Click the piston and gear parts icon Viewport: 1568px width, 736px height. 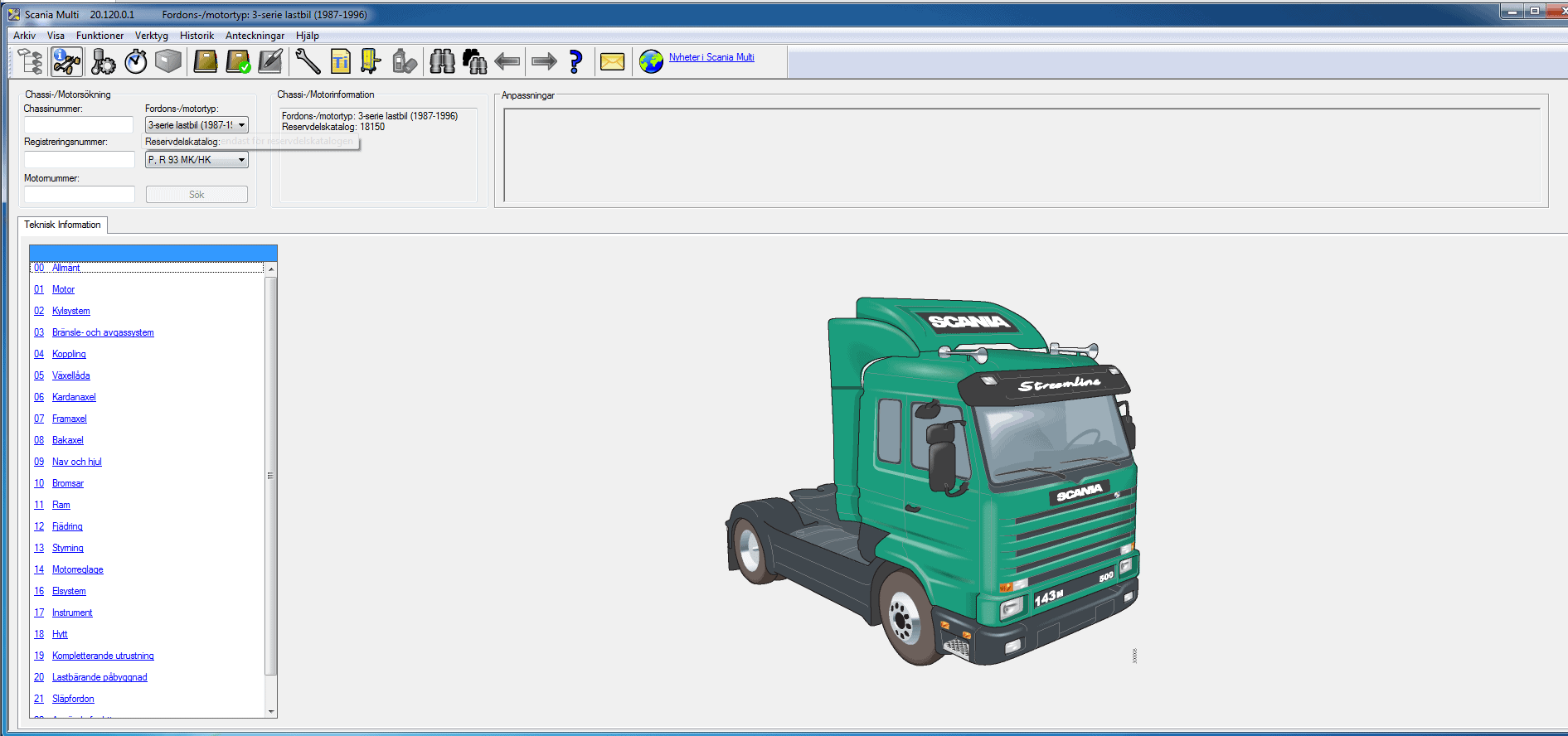point(103,61)
